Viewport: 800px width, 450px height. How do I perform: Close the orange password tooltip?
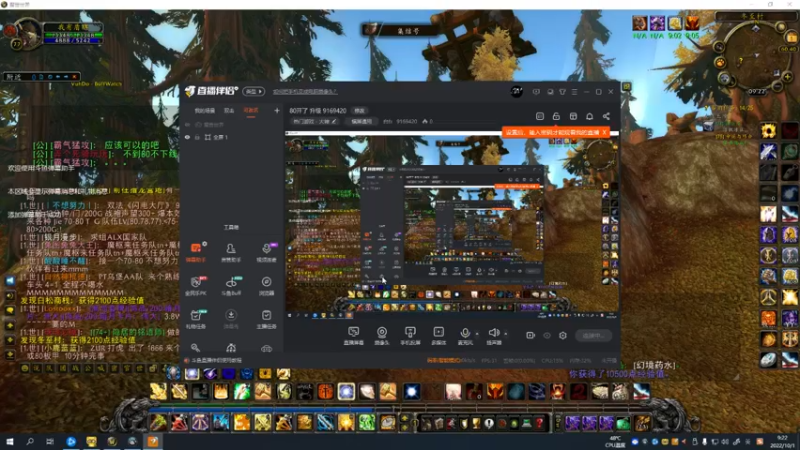click(x=605, y=132)
